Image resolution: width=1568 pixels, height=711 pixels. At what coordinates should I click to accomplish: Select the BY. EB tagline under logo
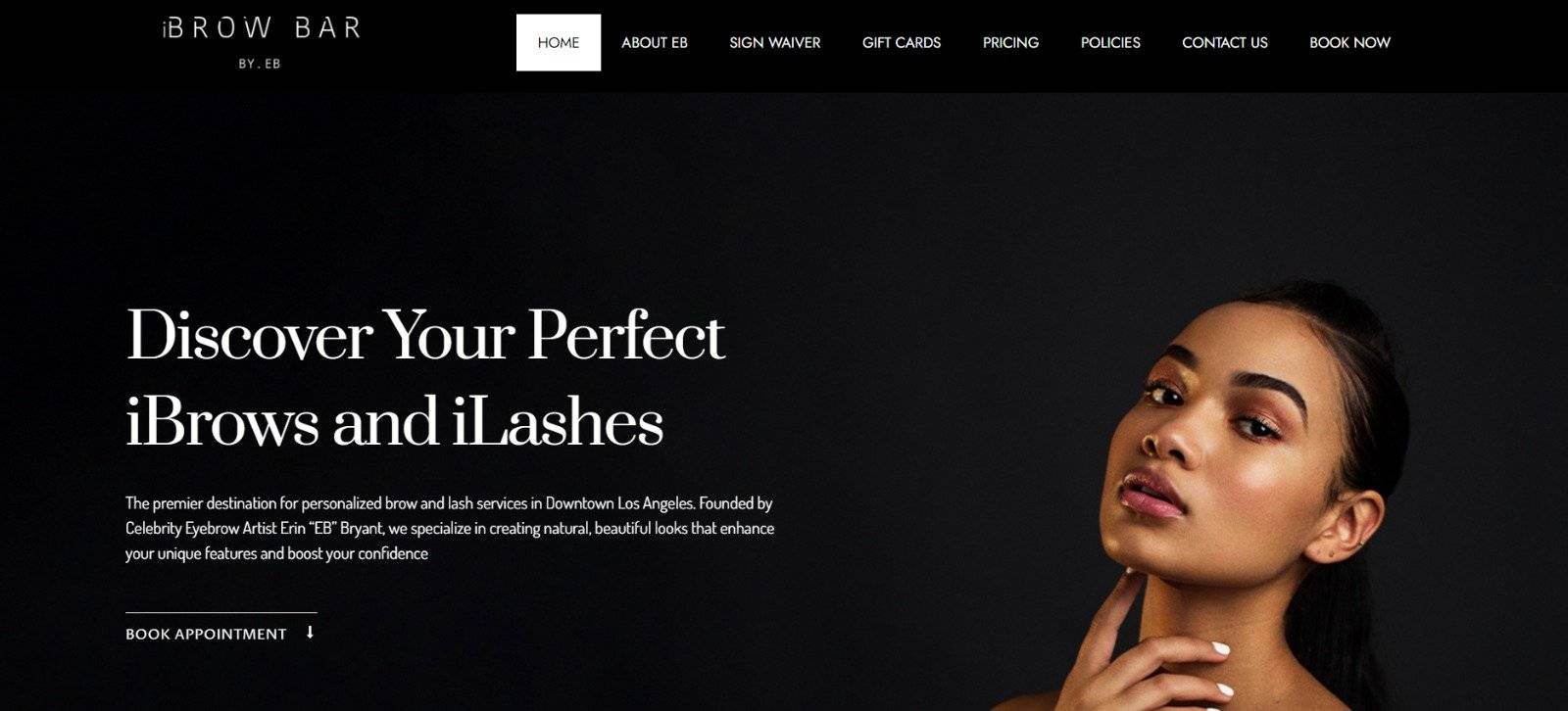[260, 64]
